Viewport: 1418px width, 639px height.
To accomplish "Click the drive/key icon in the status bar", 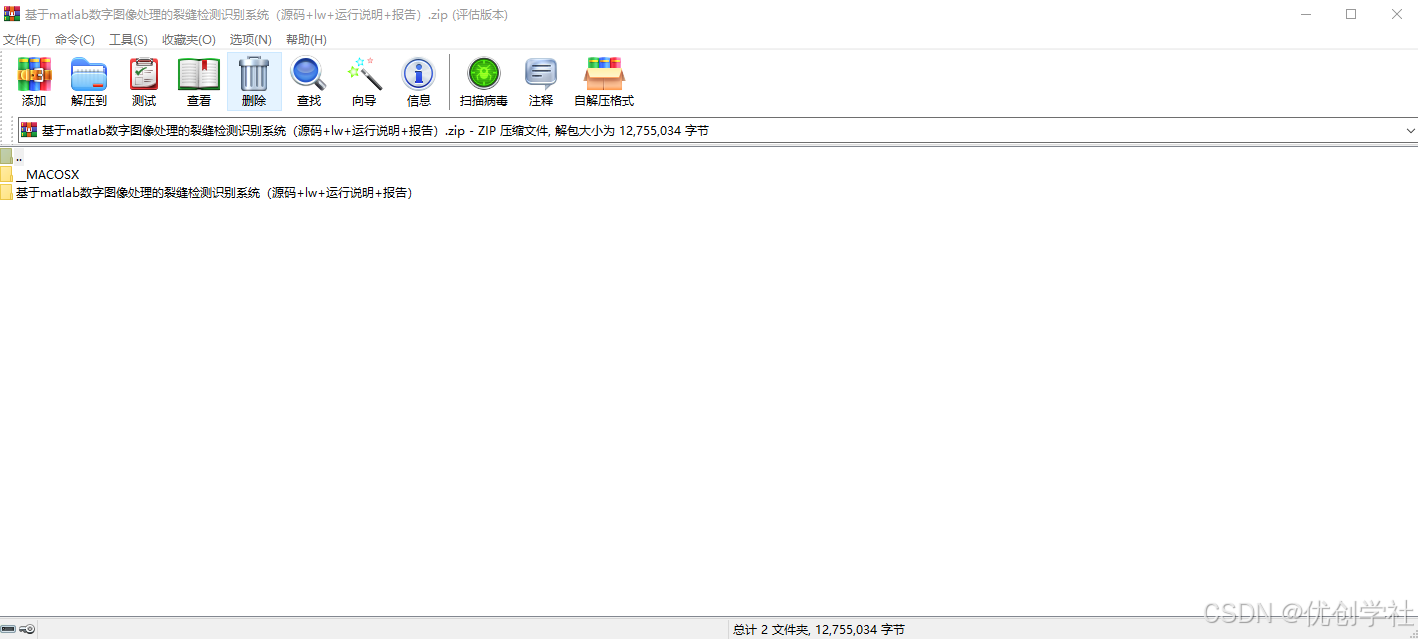I will point(18,629).
